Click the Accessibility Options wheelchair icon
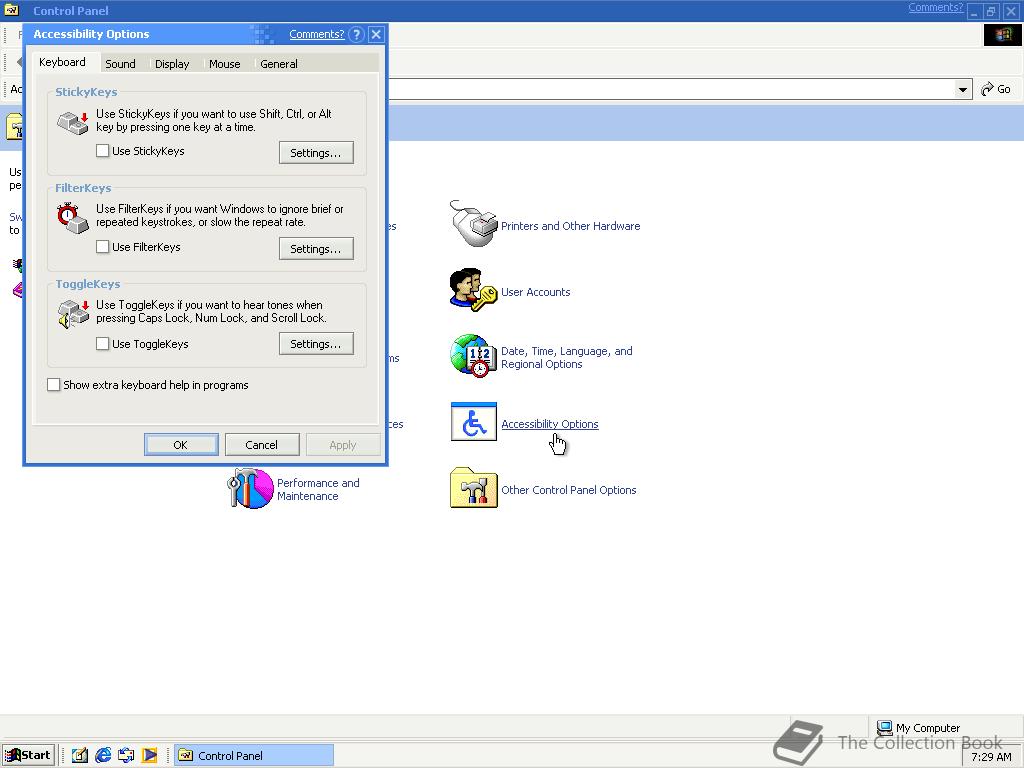Screen dimensions: 1024x768 pos(473,422)
